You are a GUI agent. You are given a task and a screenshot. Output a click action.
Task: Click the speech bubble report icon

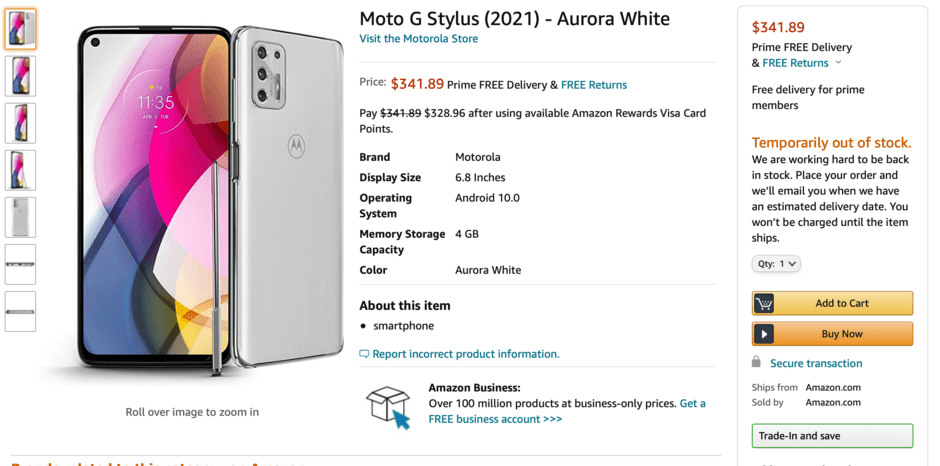coord(364,354)
